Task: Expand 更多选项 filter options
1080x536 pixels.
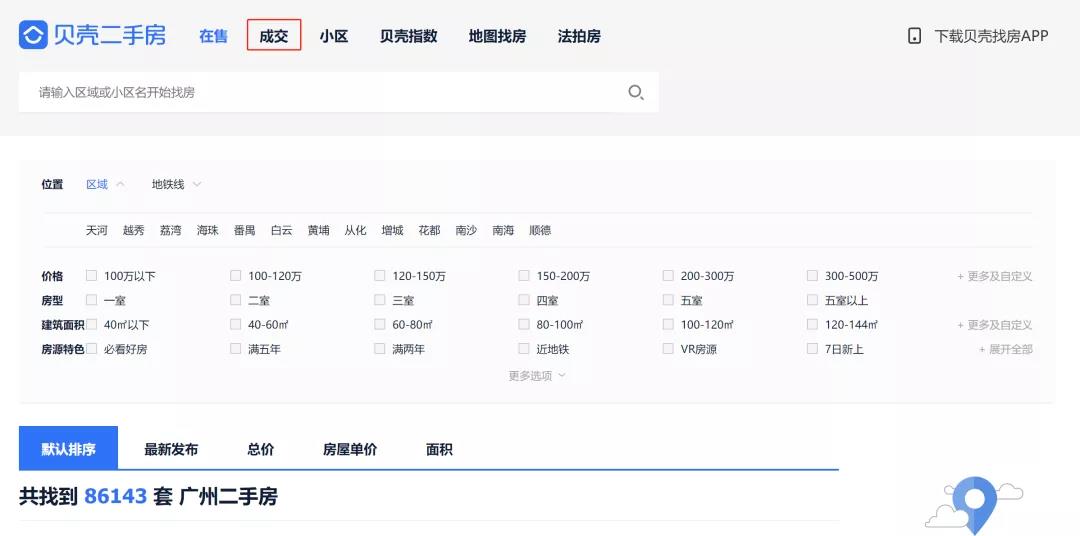Action: 537,376
